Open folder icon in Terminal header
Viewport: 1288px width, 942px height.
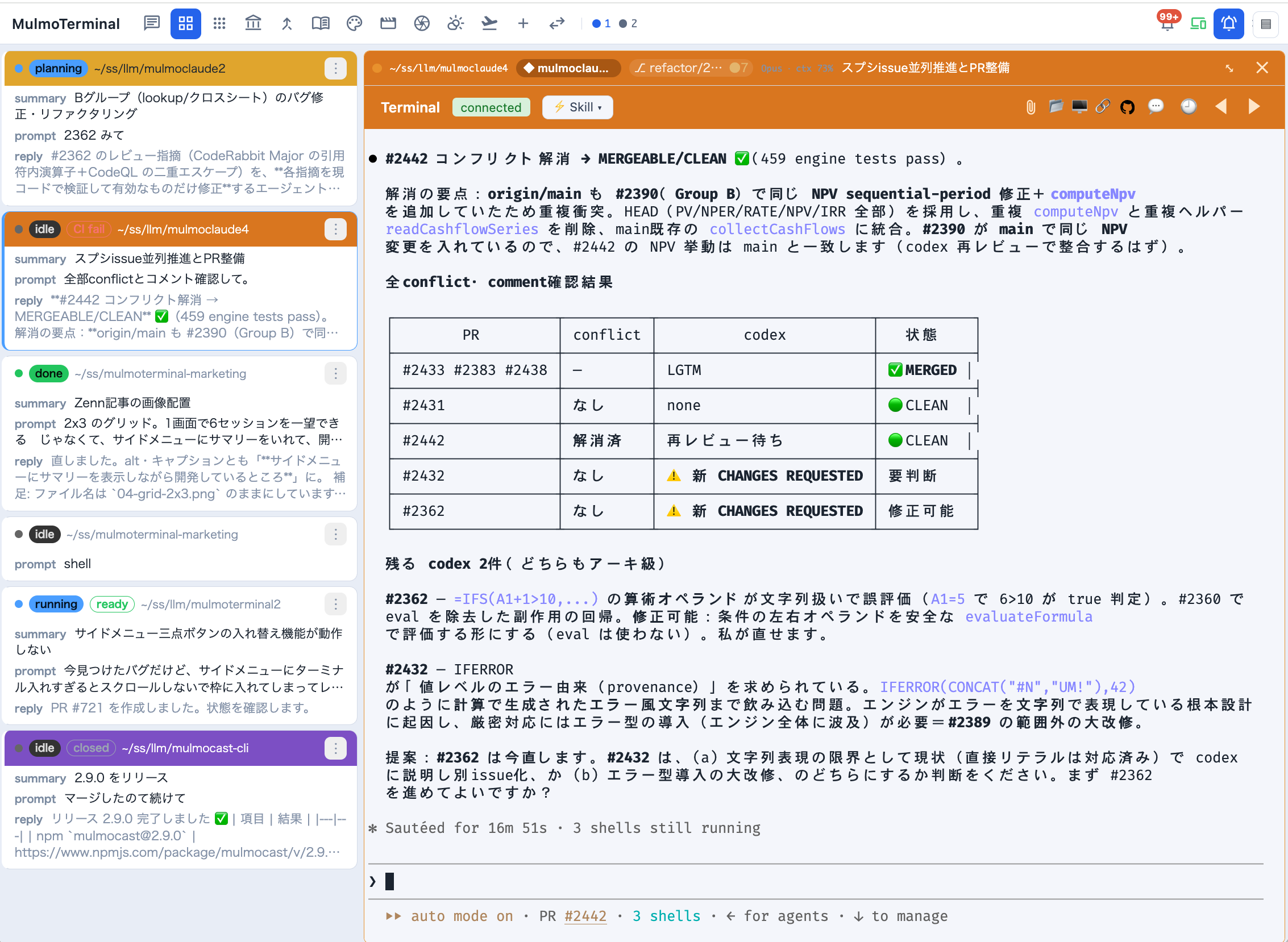click(x=1056, y=107)
